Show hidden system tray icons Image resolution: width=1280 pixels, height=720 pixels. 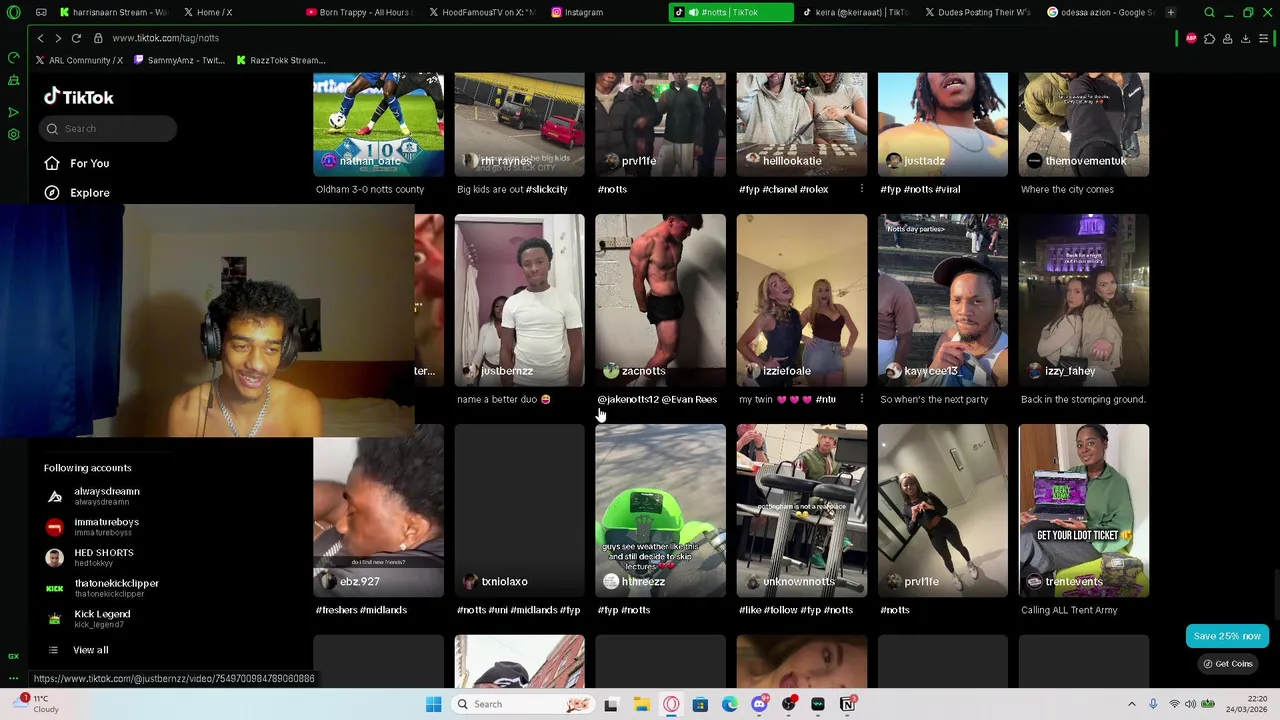click(1132, 704)
